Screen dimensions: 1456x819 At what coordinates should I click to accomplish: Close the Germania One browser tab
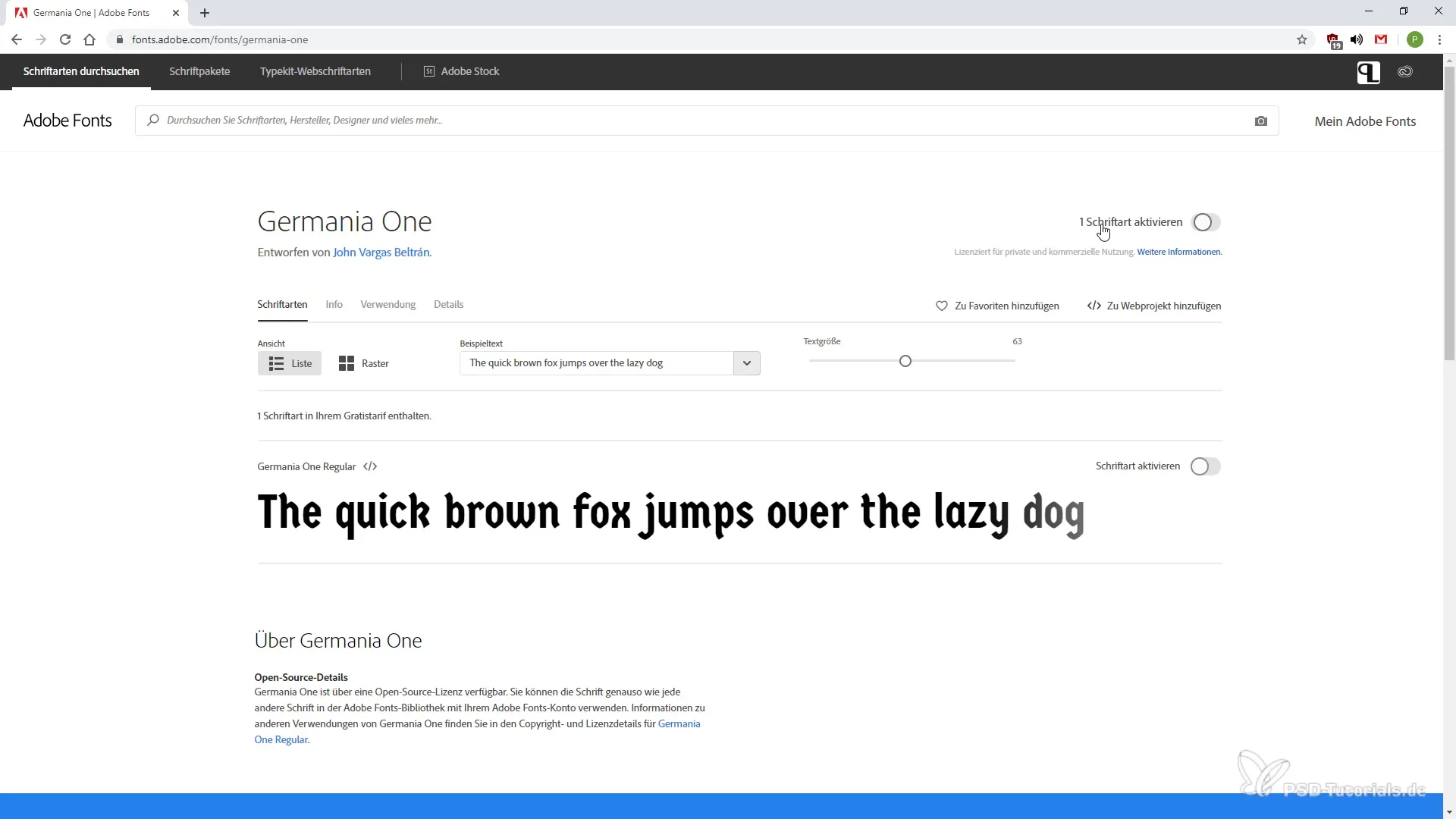pos(176,13)
